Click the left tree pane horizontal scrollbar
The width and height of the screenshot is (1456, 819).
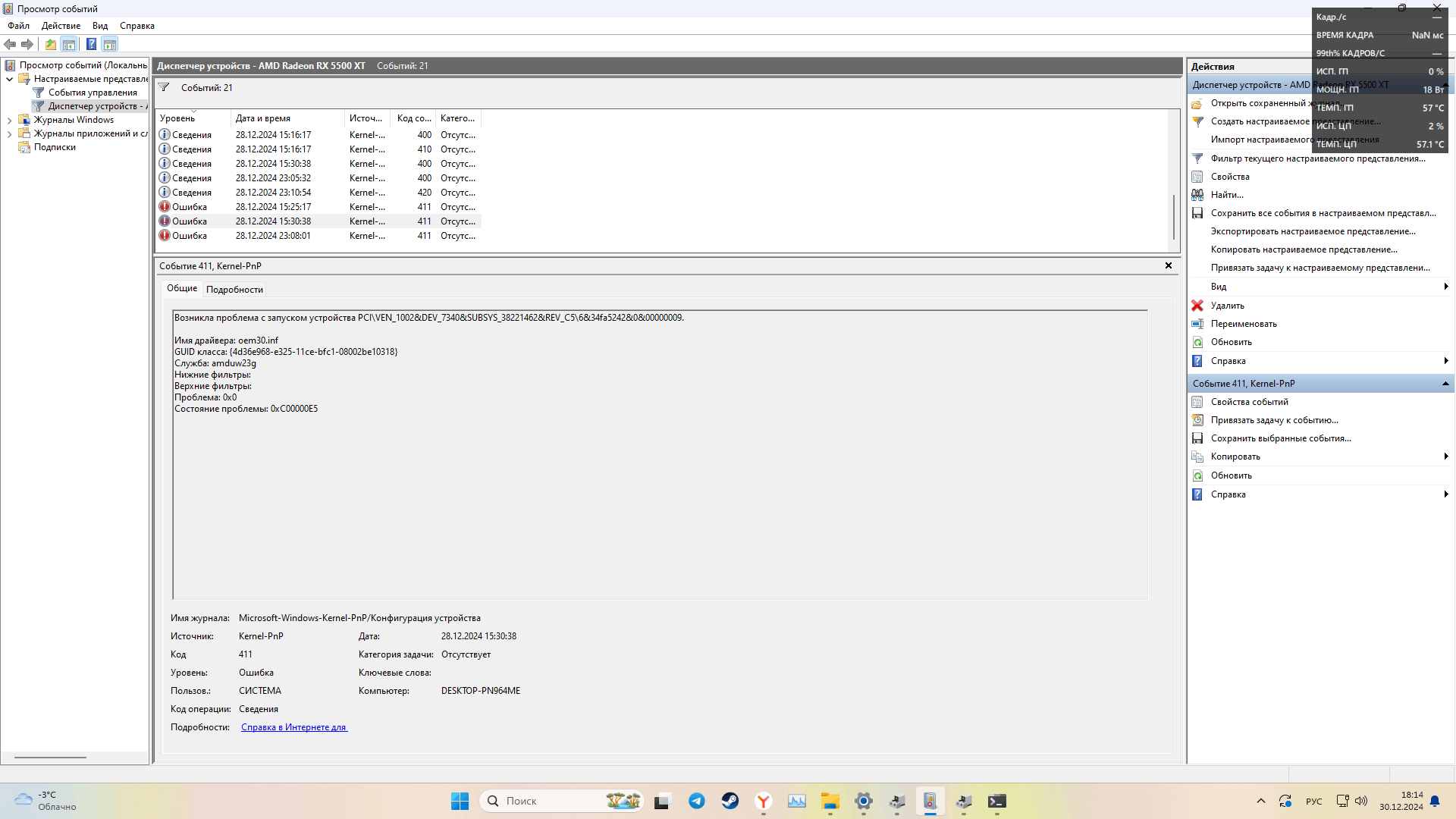coord(50,757)
